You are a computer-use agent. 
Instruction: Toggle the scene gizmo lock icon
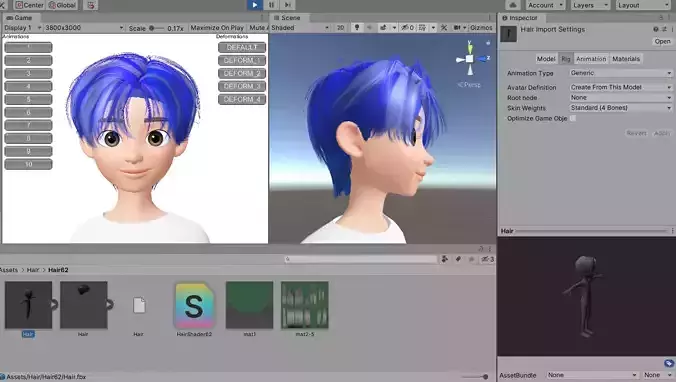click(488, 43)
